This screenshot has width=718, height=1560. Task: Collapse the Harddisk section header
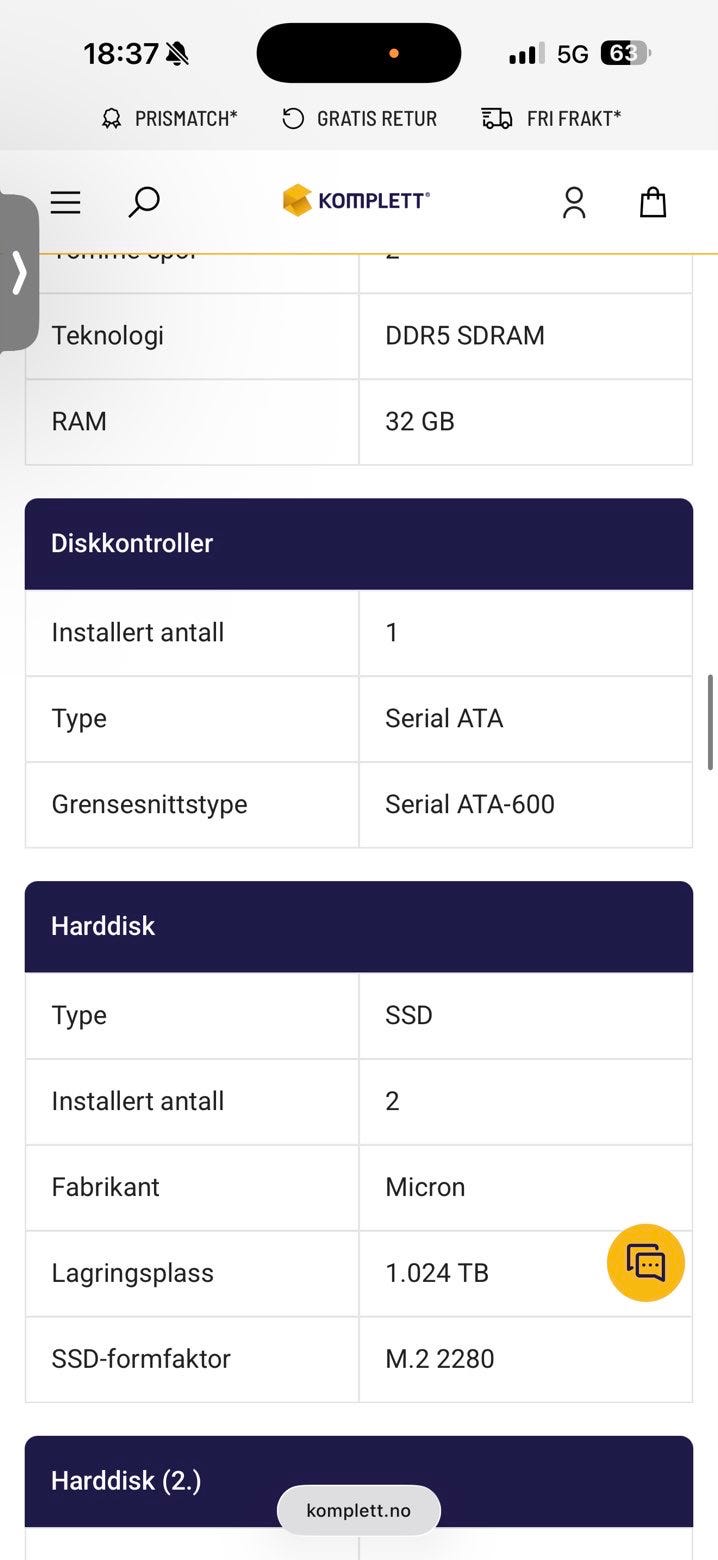pos(358,925)
